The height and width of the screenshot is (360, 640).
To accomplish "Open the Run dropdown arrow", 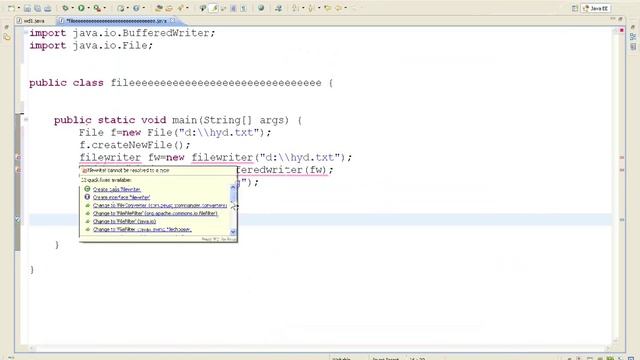I will (89, 8).
